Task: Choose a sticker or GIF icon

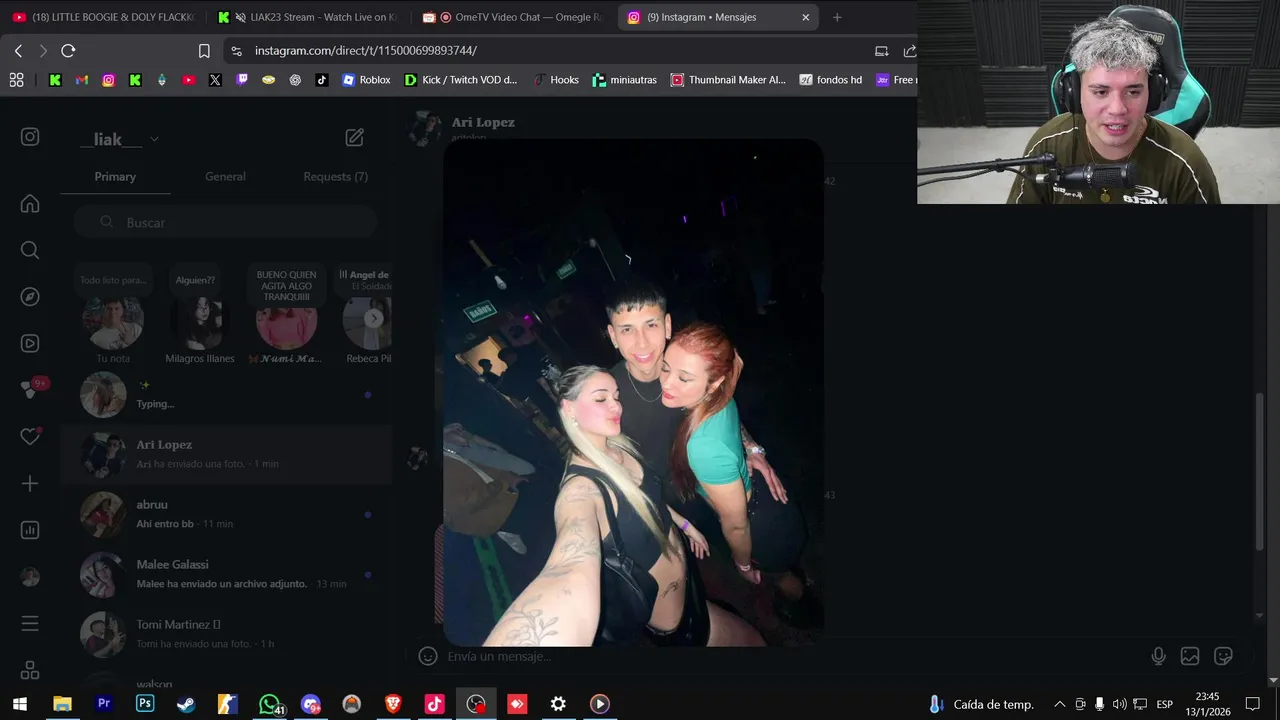Action: [1223, 656]
